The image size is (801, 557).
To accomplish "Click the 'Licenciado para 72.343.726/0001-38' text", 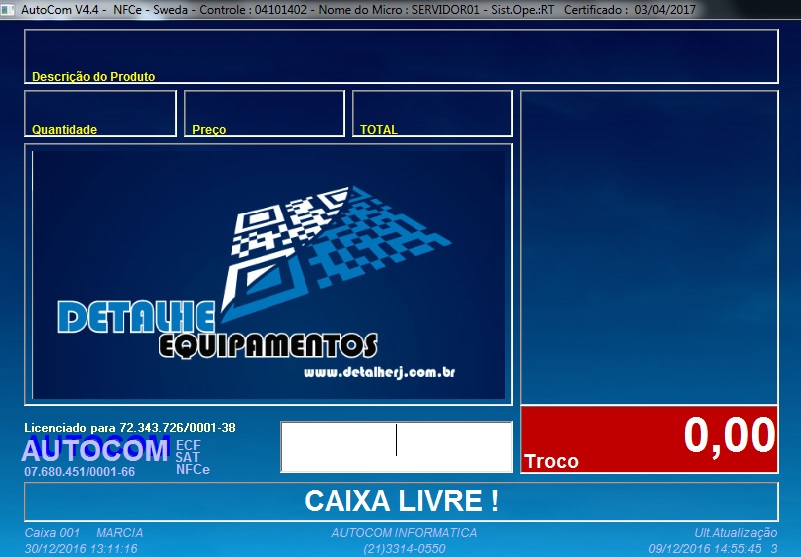I will 130,428.
